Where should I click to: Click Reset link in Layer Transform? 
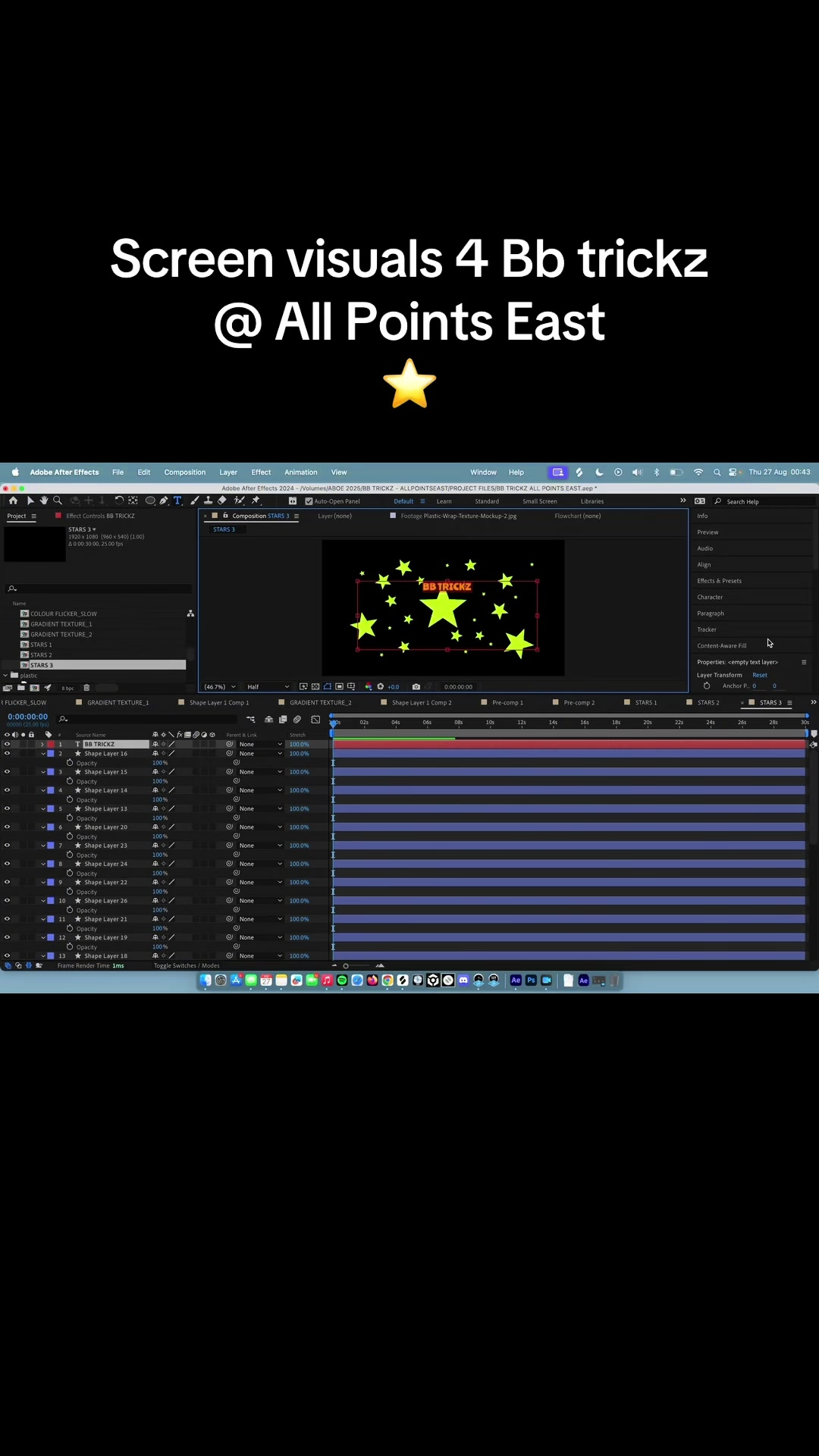click(x=760, y=675)
